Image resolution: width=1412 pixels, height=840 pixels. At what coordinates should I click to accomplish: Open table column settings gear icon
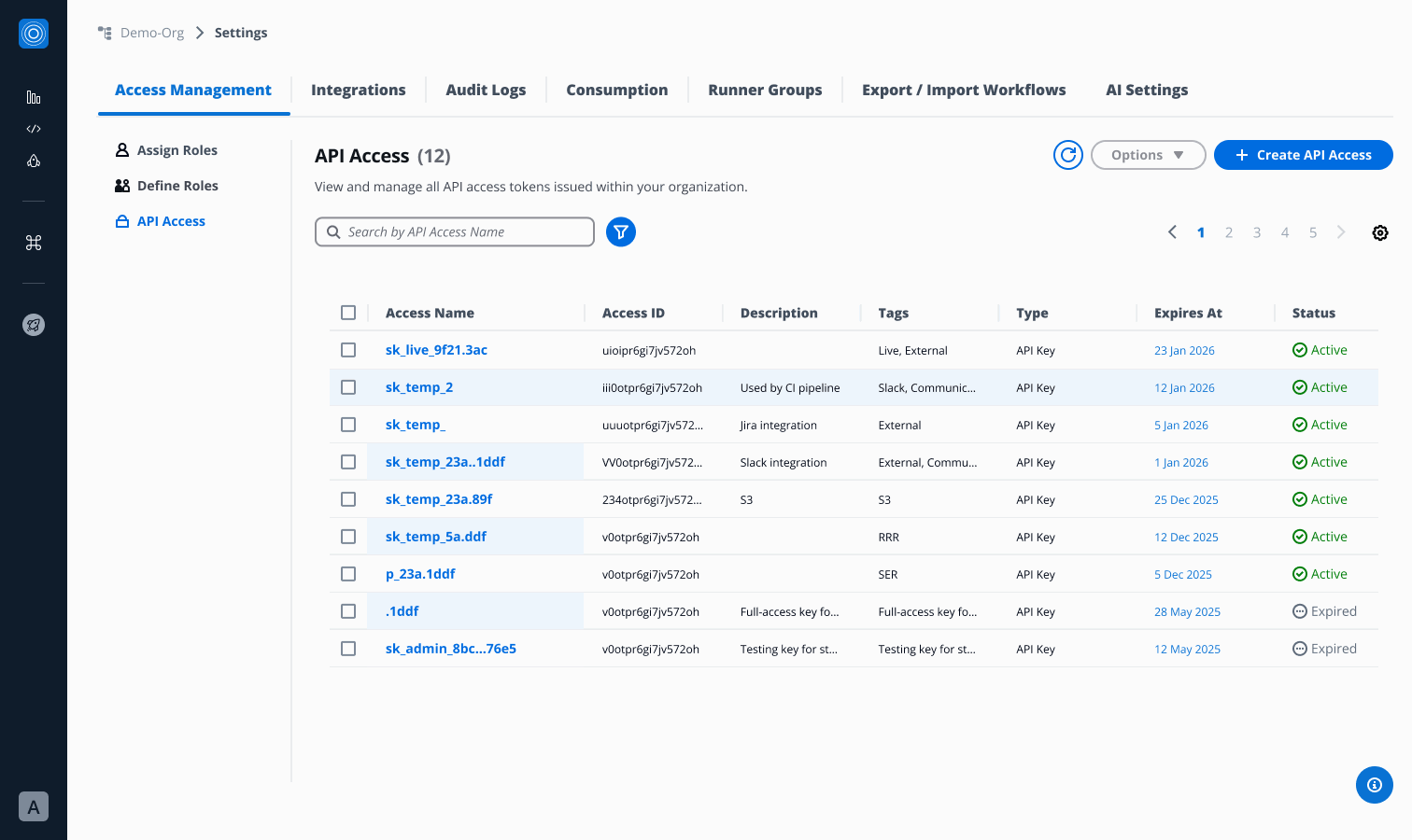1379,232
